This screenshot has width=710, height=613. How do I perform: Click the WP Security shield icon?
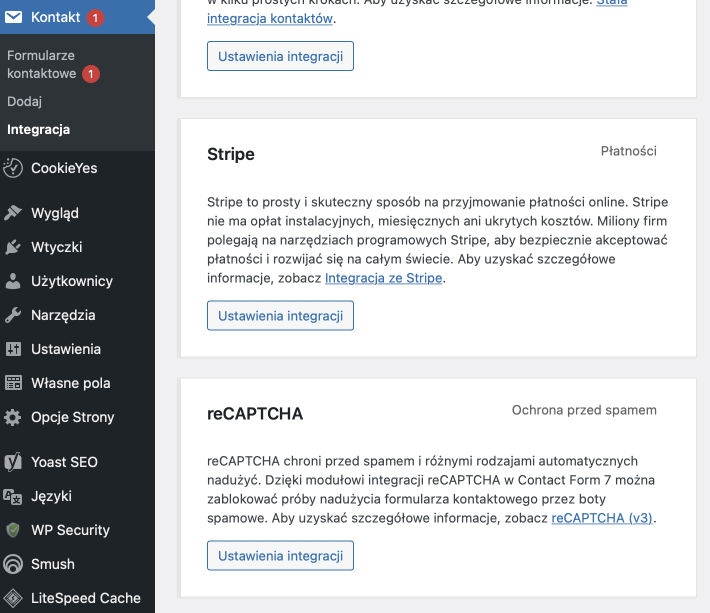13,530
